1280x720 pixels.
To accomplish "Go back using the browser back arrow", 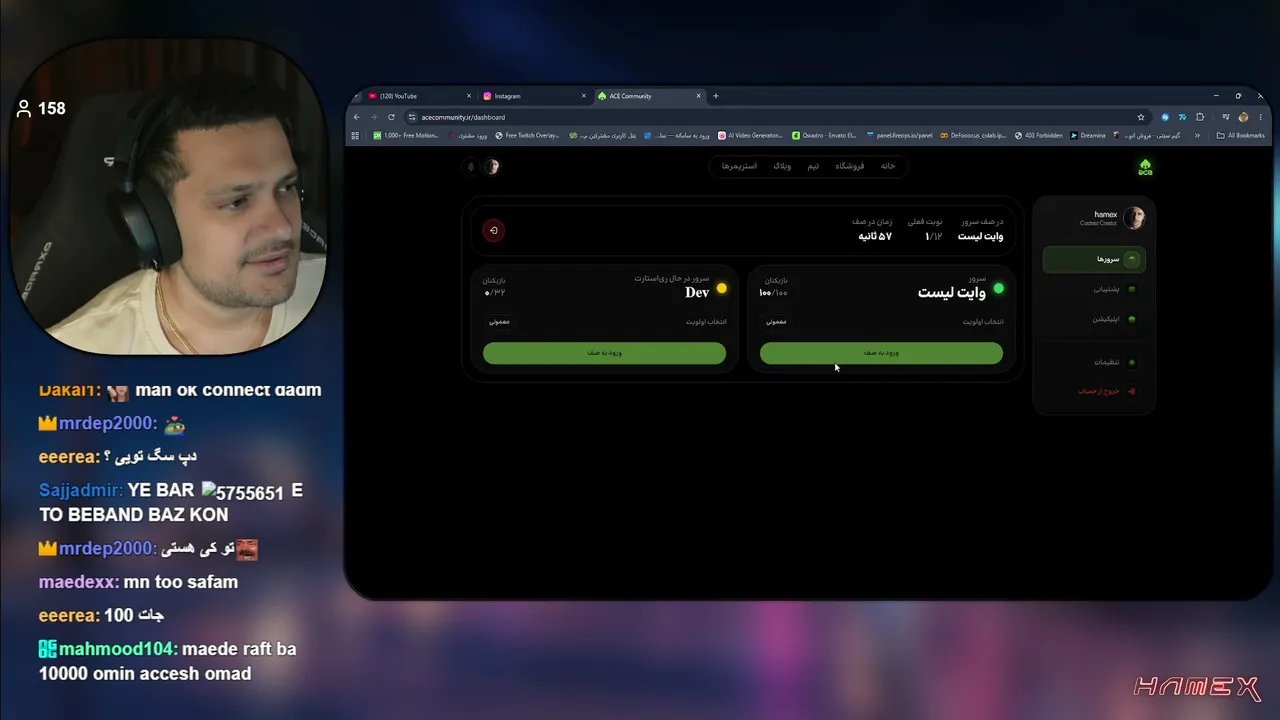I will tap(357, 117).
